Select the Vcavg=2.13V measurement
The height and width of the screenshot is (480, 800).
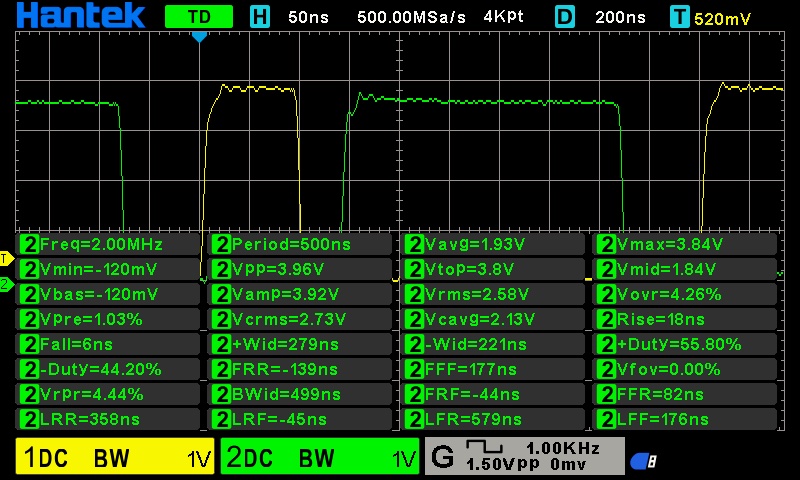493,319
